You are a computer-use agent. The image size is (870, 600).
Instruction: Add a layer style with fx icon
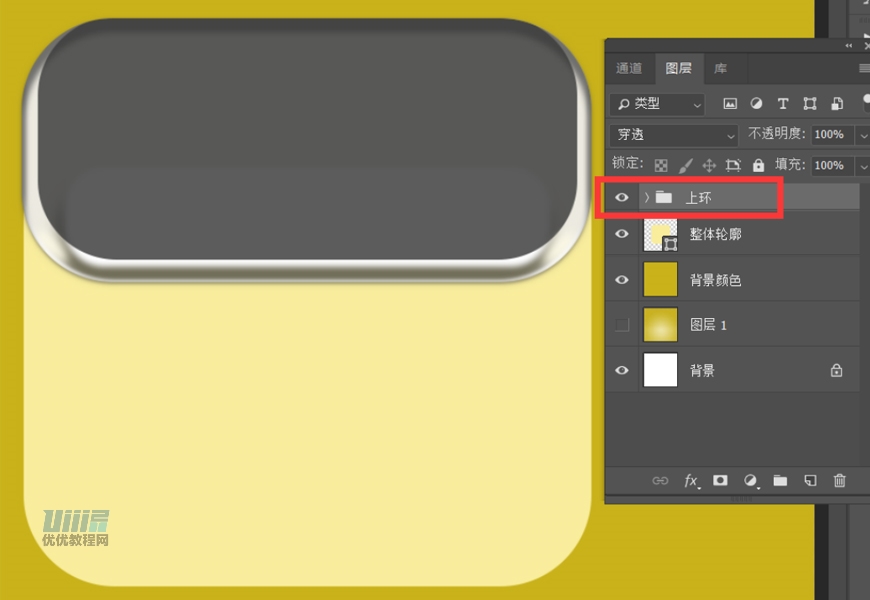(x=691, y=481)
